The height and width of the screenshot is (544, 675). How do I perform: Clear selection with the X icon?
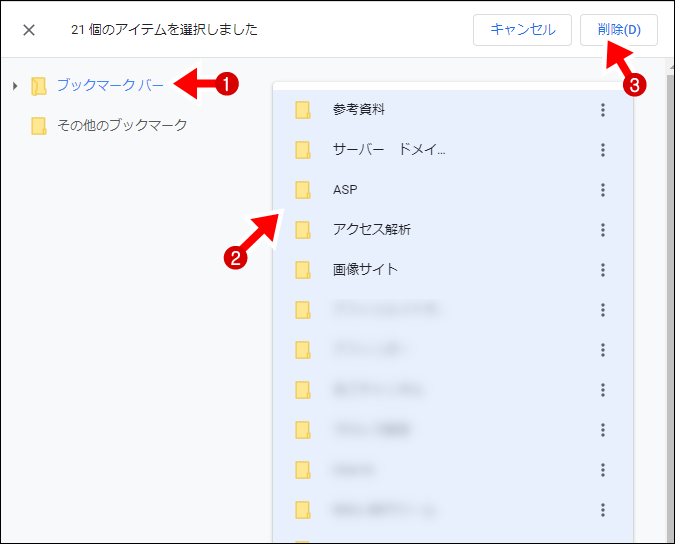(29, 30)
